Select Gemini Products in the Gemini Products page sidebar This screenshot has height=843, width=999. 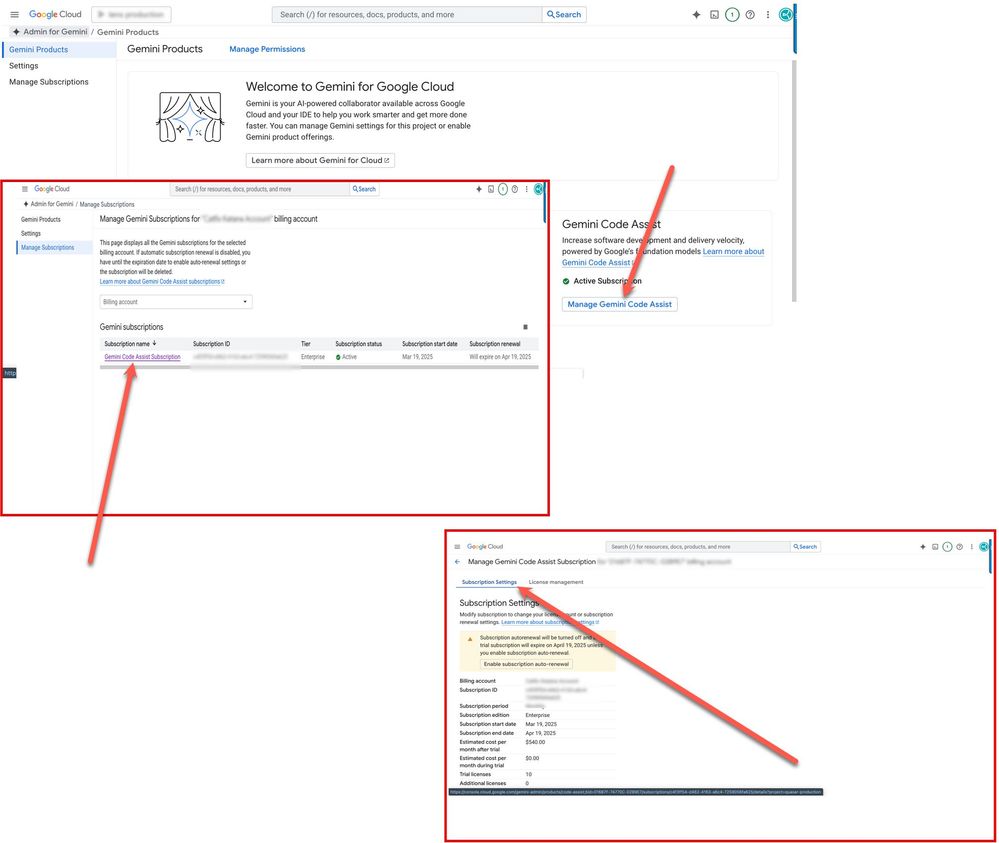tap(59, 50)
